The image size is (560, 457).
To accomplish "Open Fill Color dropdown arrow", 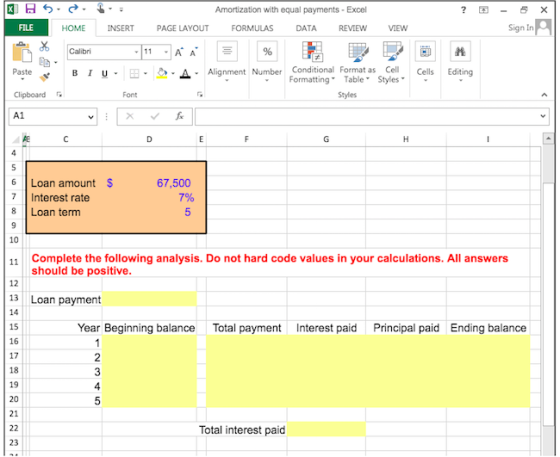I will pyautogui.click(x=173, y=74).
